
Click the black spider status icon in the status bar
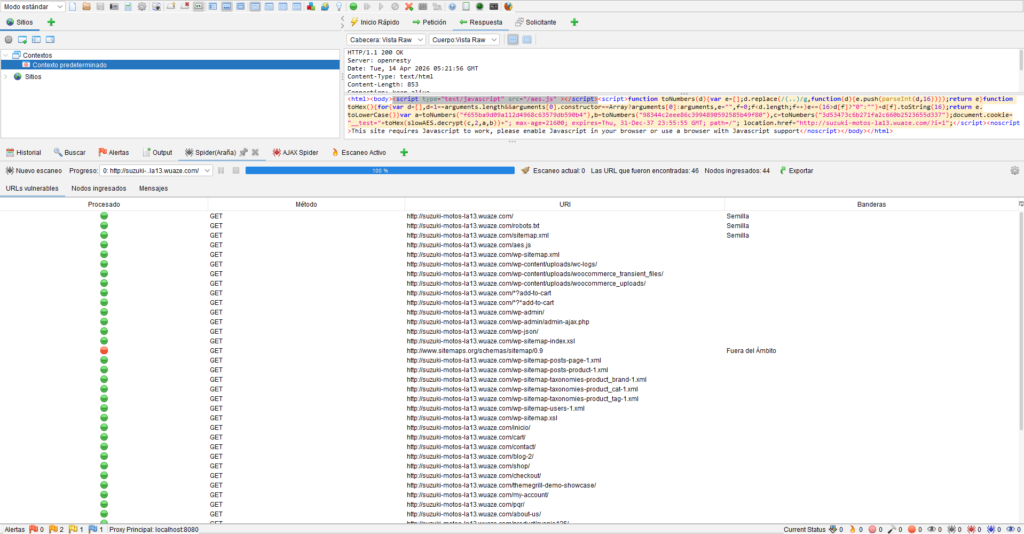pyautogui.click(x=952, y=529)
